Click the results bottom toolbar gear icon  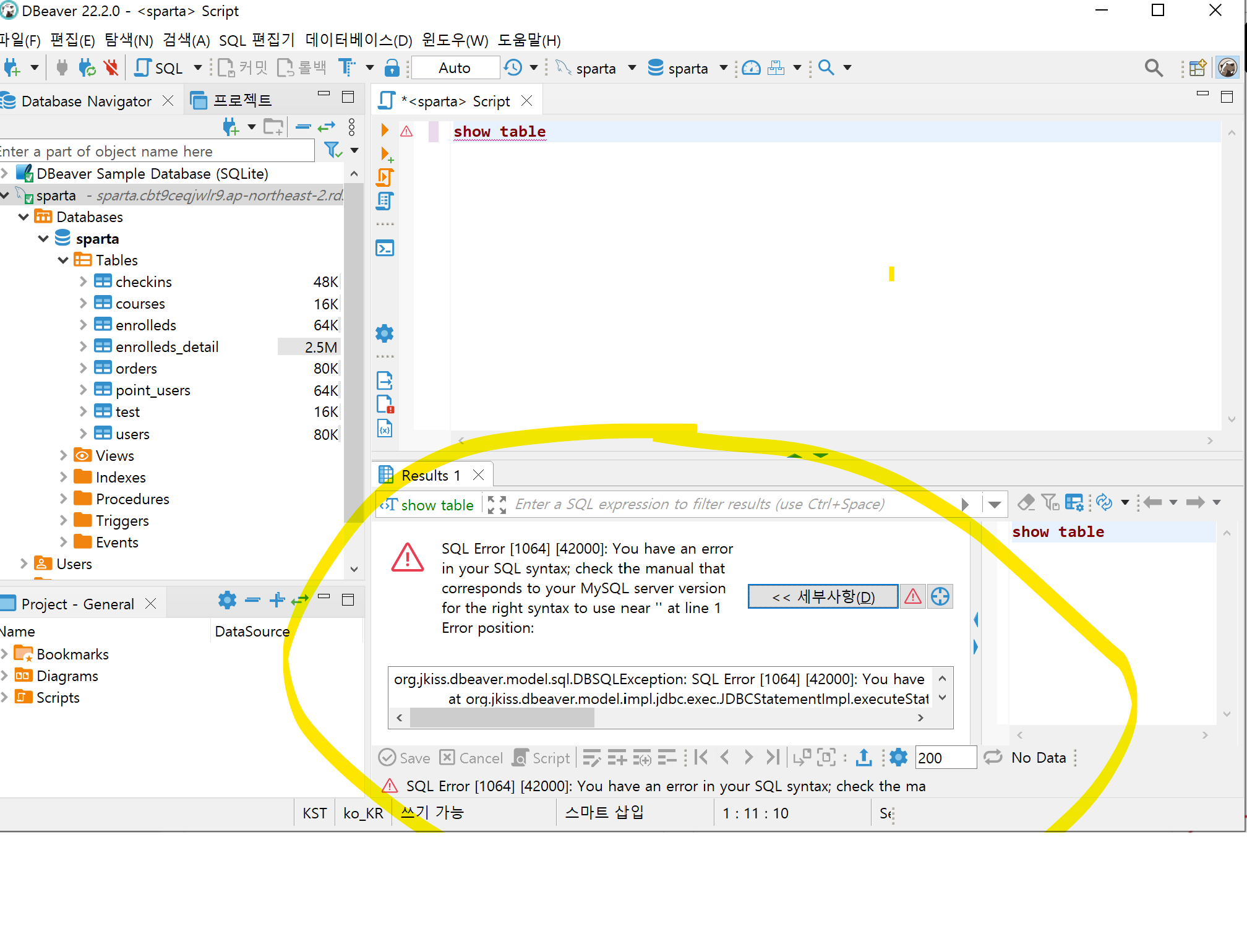(x=898, y=757)
